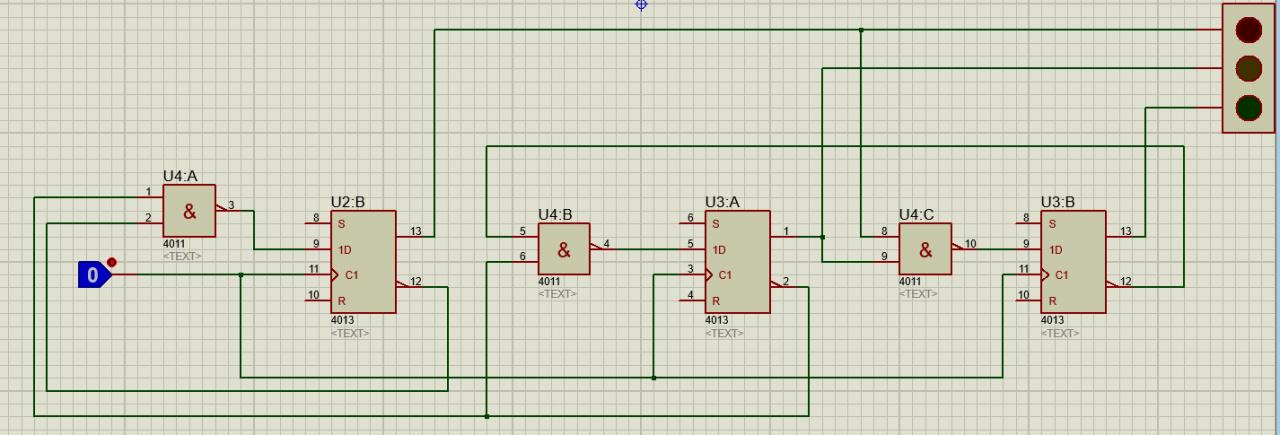Click input pin 1 of U4:A

(x=148, y=194)
